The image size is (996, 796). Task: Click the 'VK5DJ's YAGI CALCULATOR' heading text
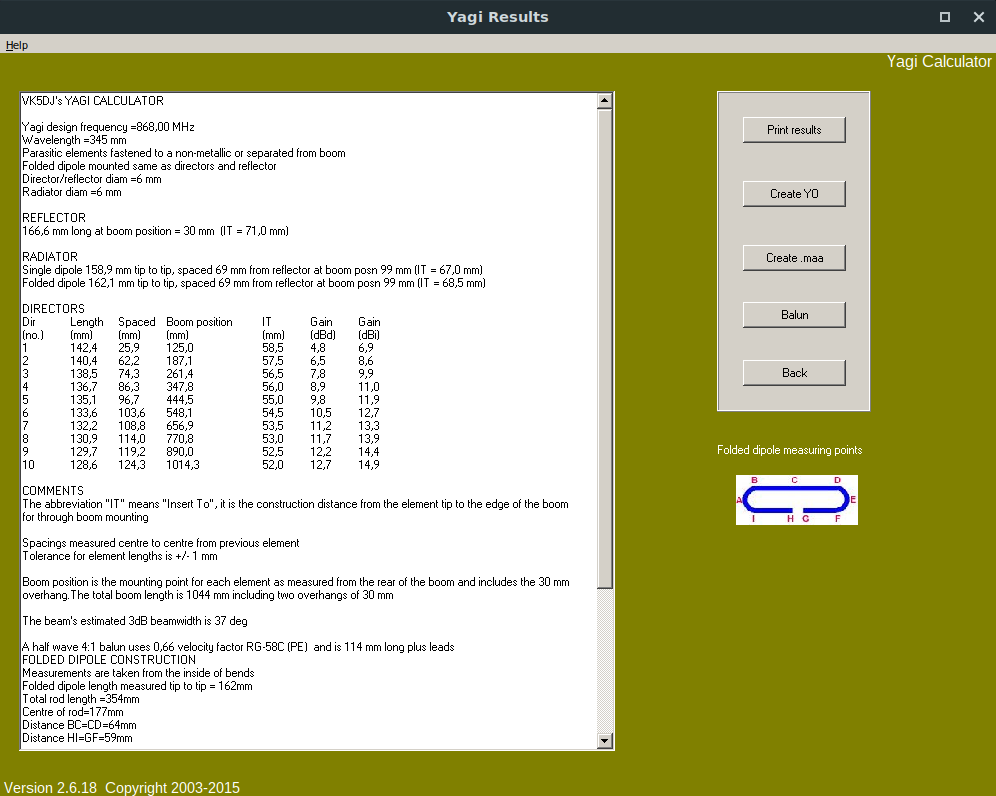pyautogui.click(x=93, y=101)
